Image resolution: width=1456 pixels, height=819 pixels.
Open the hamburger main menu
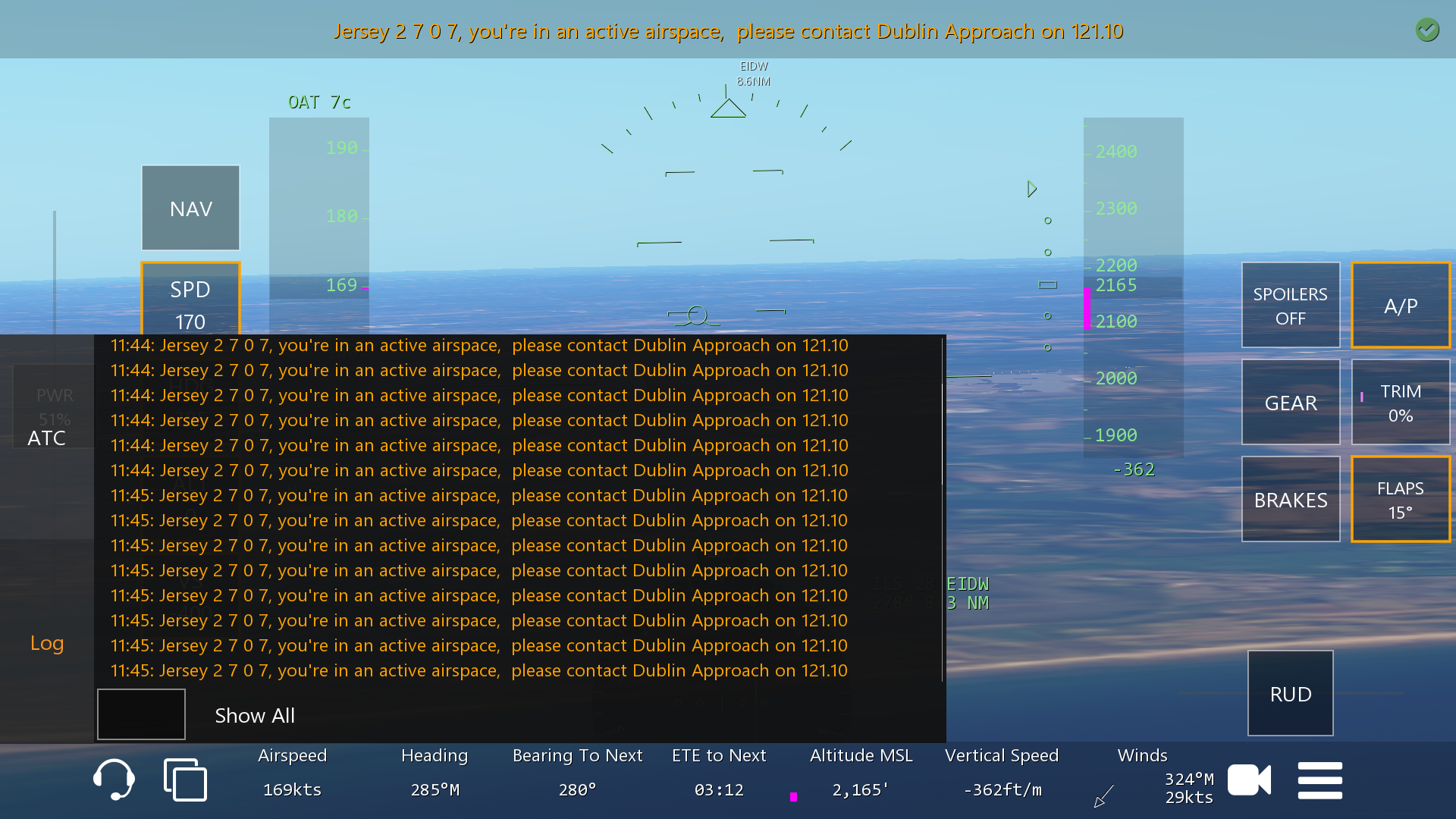(x=1319, y=780)
